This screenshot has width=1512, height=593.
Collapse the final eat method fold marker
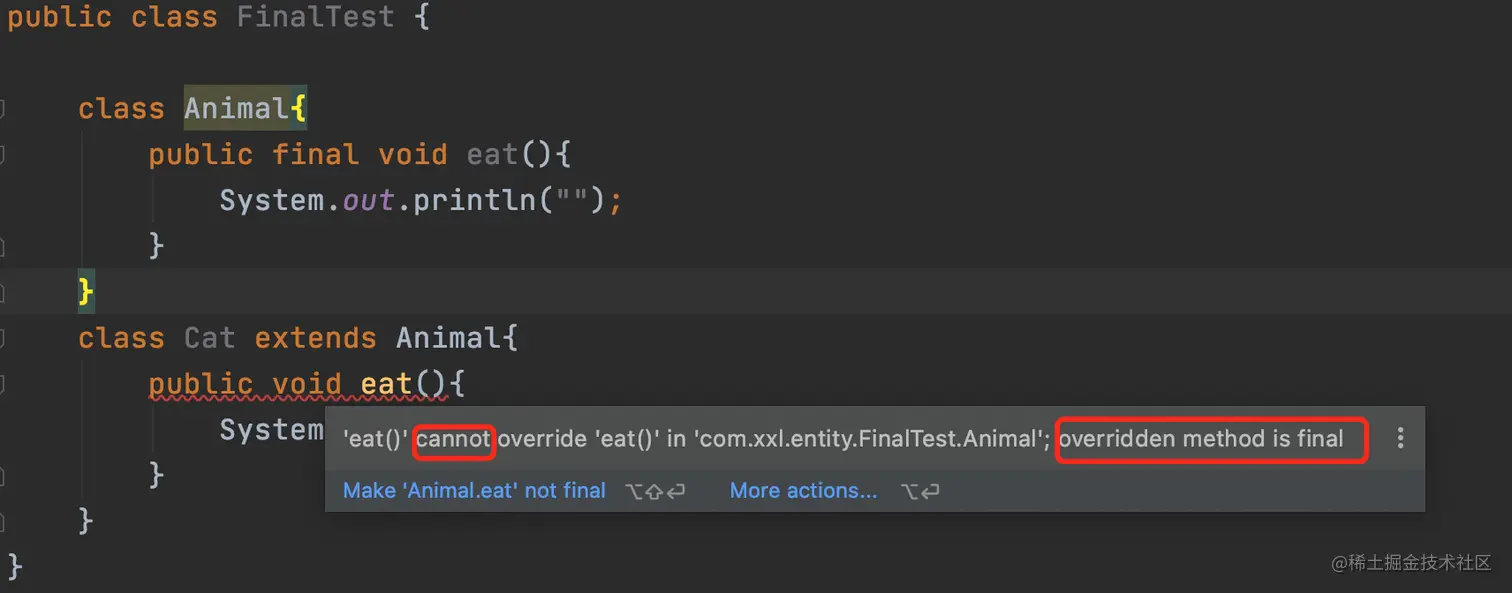3,154
